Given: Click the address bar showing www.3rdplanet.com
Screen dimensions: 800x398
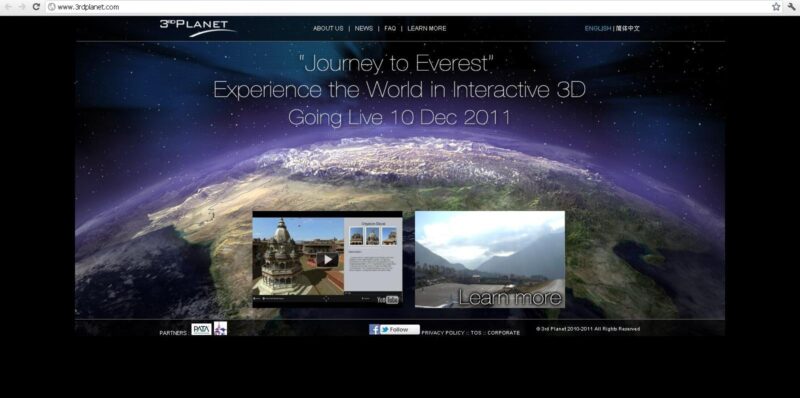Looking at the screenshot, I should (x=408, y=7).
